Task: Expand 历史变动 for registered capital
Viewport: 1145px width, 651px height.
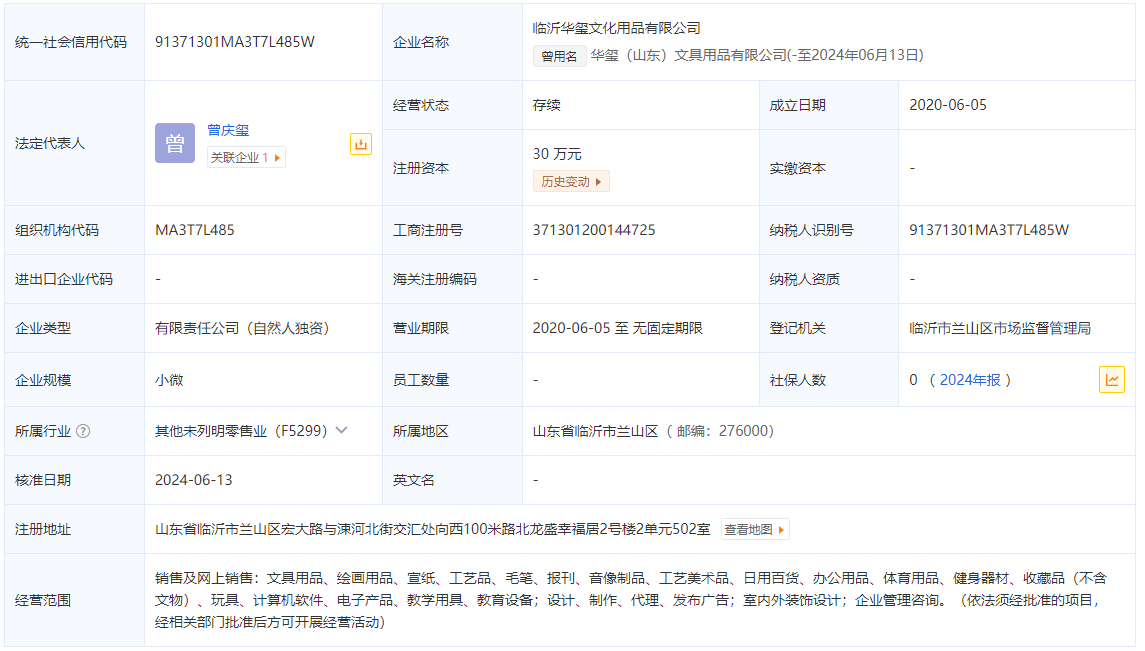Action: click(571, 181)
